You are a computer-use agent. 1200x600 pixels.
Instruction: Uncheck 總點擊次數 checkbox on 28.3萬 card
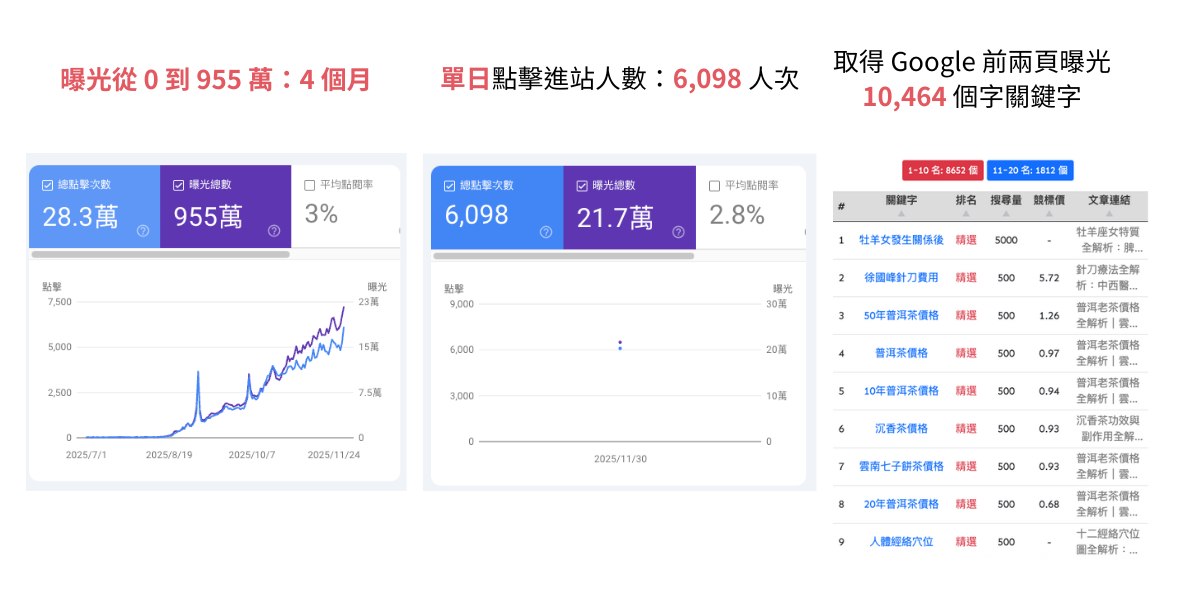(48, 185)
